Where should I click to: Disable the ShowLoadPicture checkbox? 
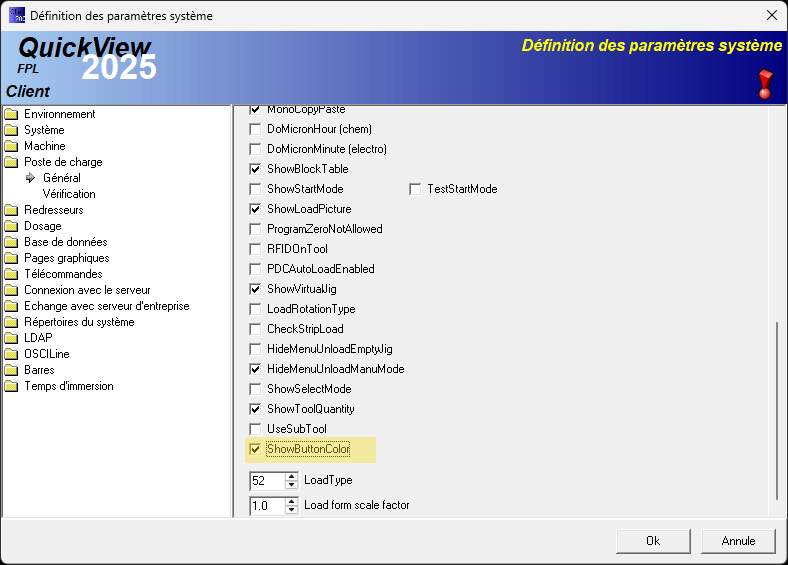point(255,209)
